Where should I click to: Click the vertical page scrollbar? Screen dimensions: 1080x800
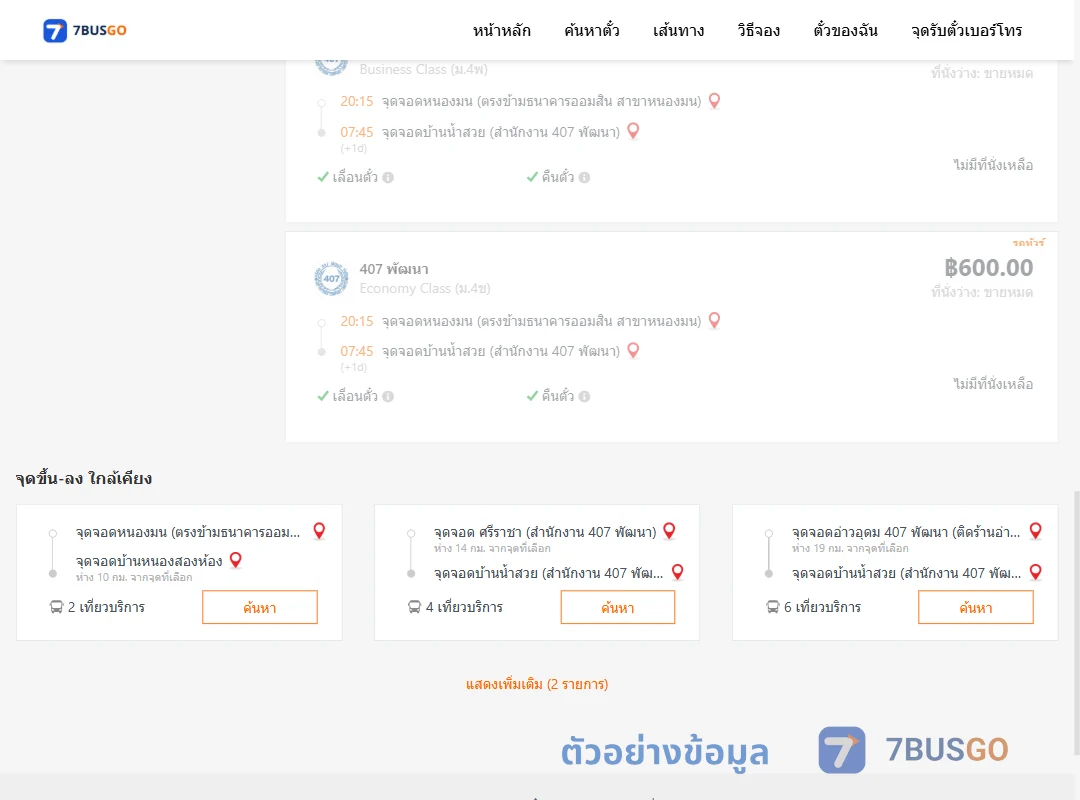[1076, 623]
